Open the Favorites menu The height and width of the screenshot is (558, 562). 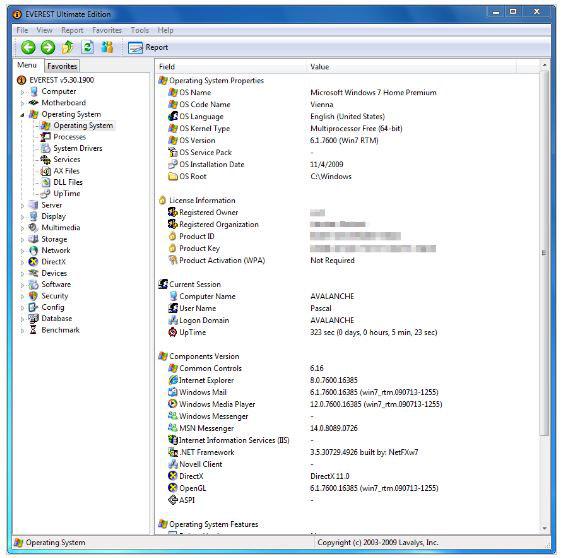pyautogui.click(x=107, y=30)
